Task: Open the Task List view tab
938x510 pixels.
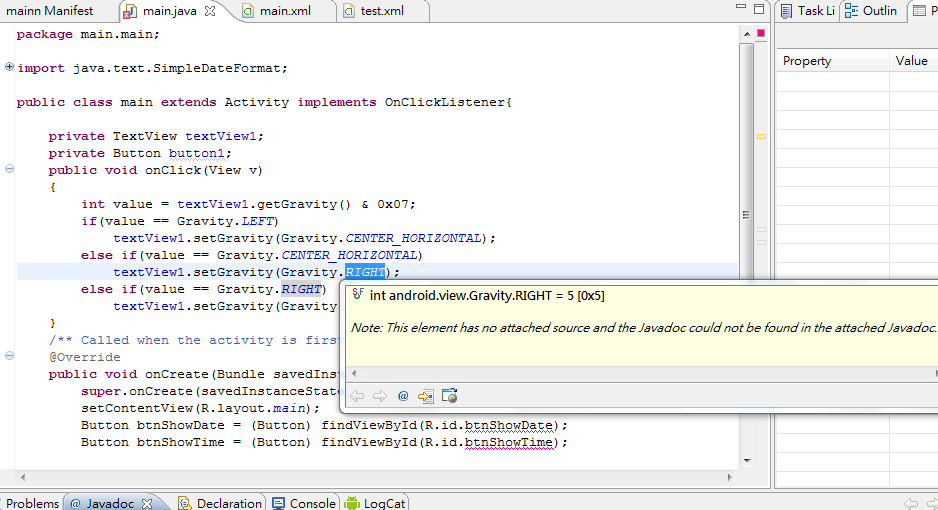Action: click(x=808, y=11)
